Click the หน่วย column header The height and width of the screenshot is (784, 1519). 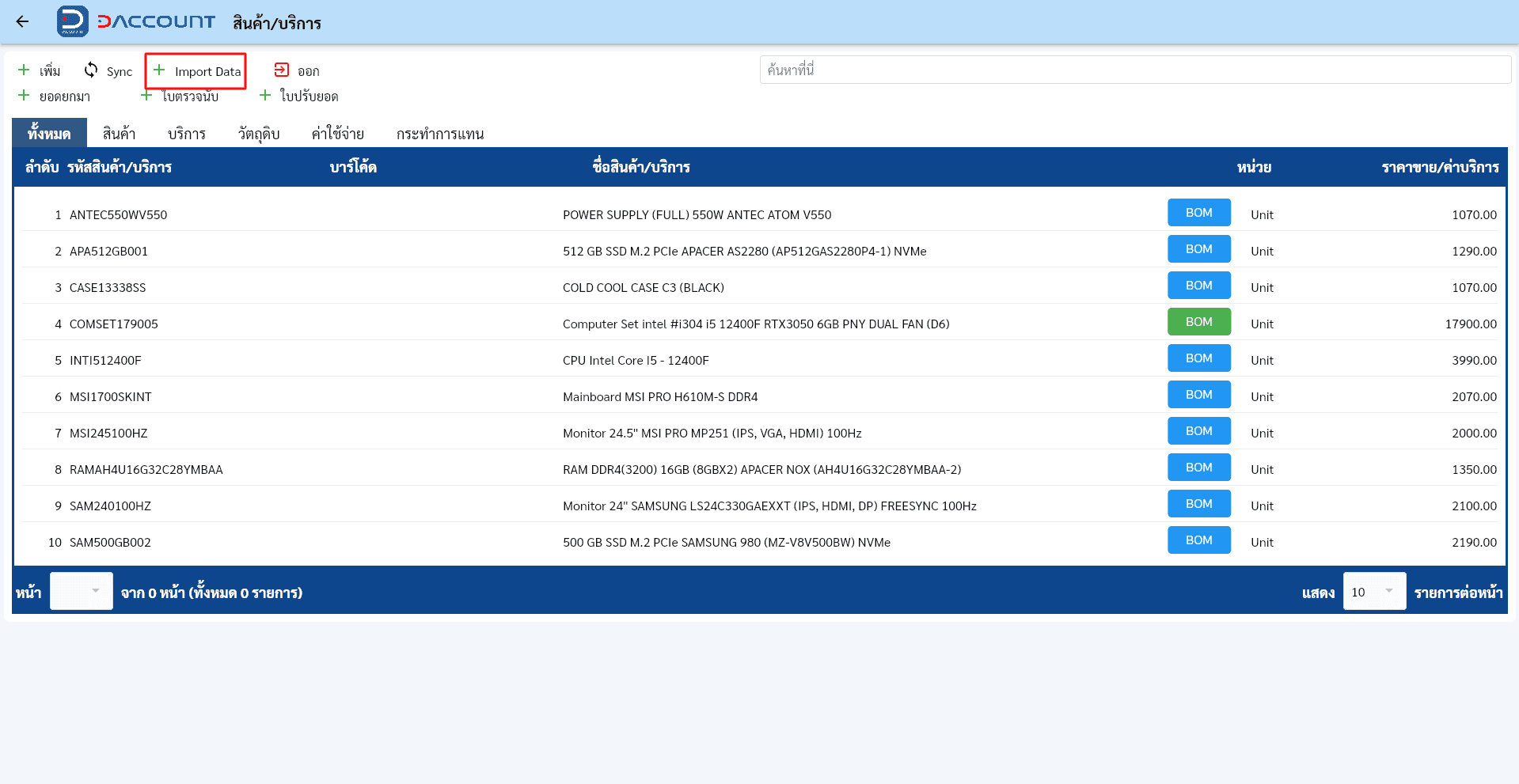[x=1254, y=167]
